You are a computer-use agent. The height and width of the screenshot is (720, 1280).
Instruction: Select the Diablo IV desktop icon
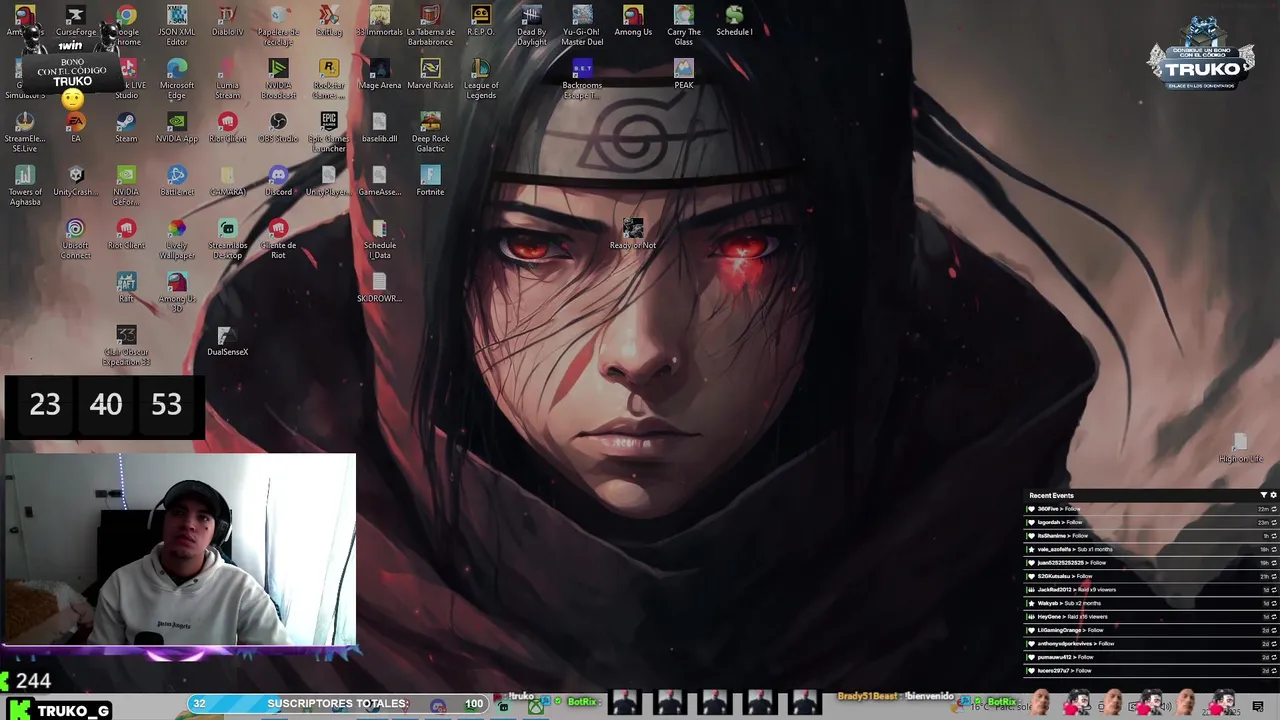click(228, 21)
